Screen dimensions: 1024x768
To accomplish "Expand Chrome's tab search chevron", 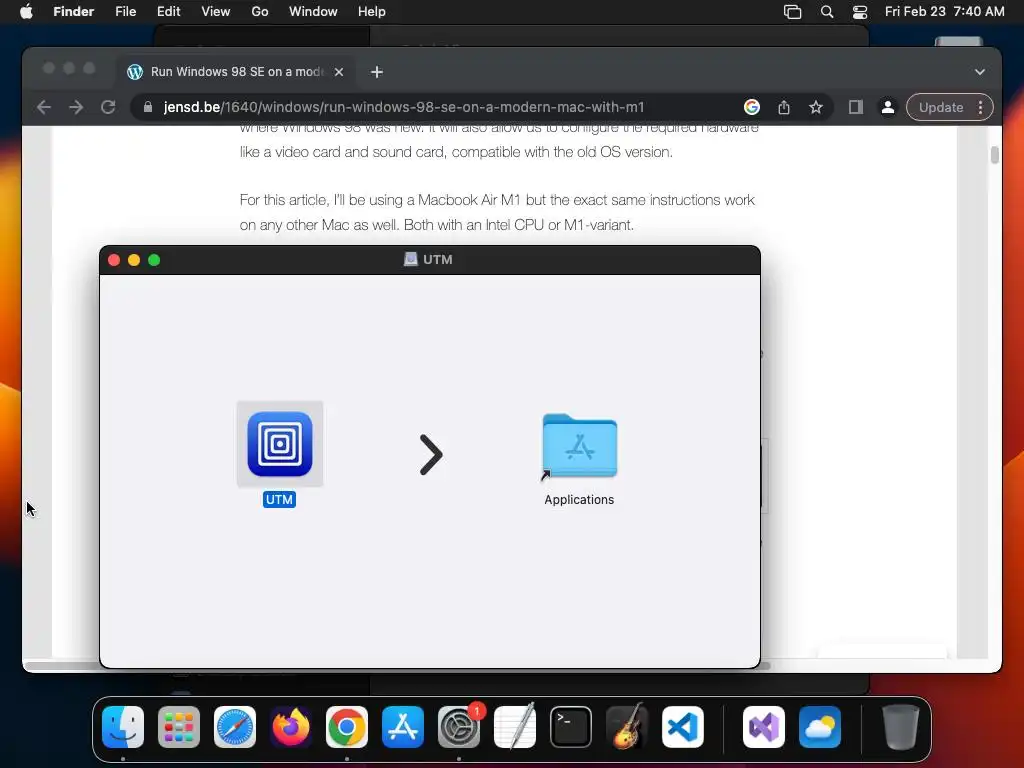I will [x=980, y=72].
